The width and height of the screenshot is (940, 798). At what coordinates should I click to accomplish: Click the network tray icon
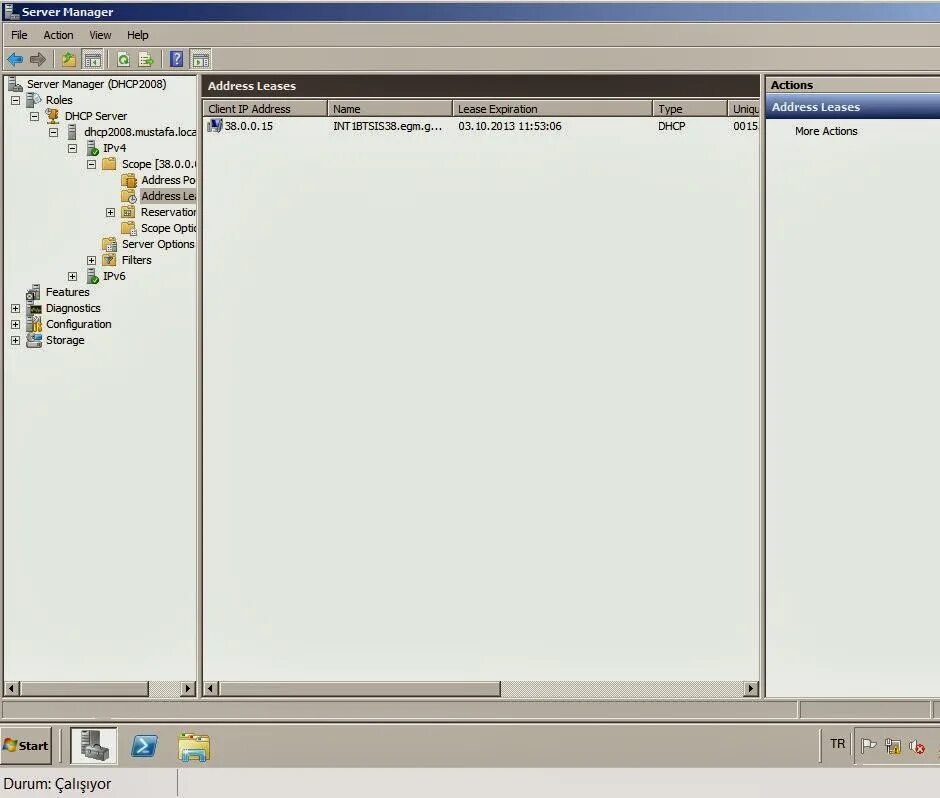[893, 746]
